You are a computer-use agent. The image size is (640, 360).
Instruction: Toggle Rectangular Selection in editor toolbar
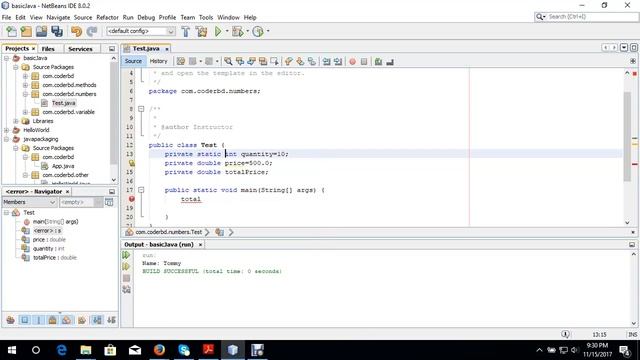(x=274, y=61)
